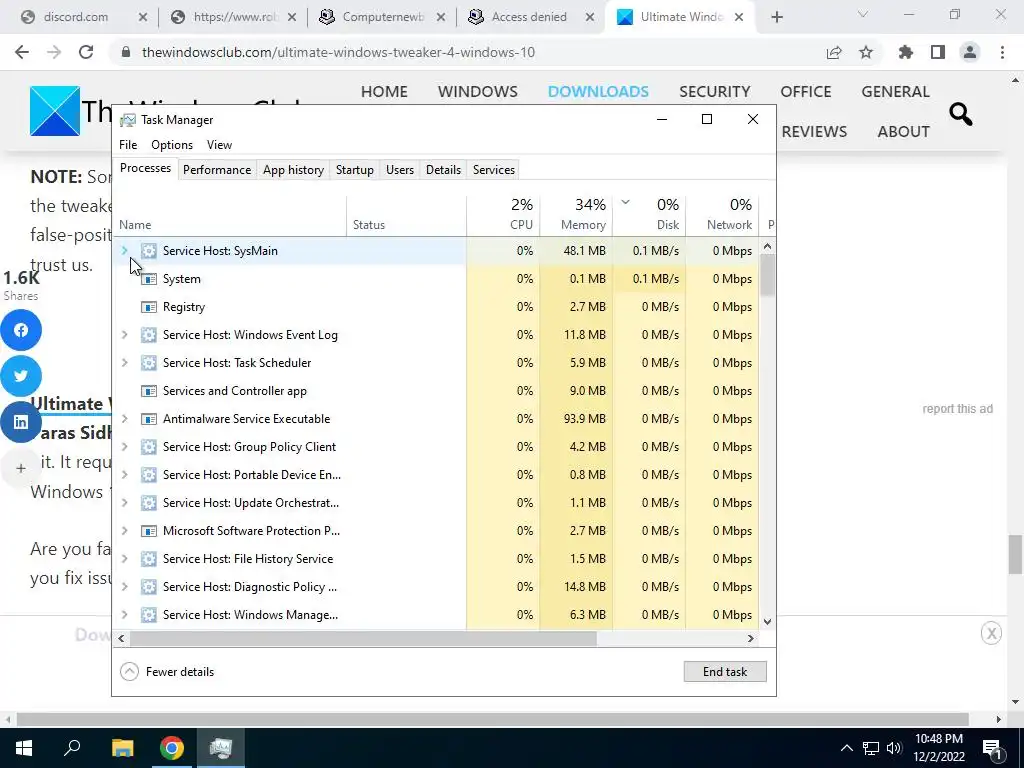Open Chrome side panel icon
Screen dimensions: 1024x768
(938, 52)
